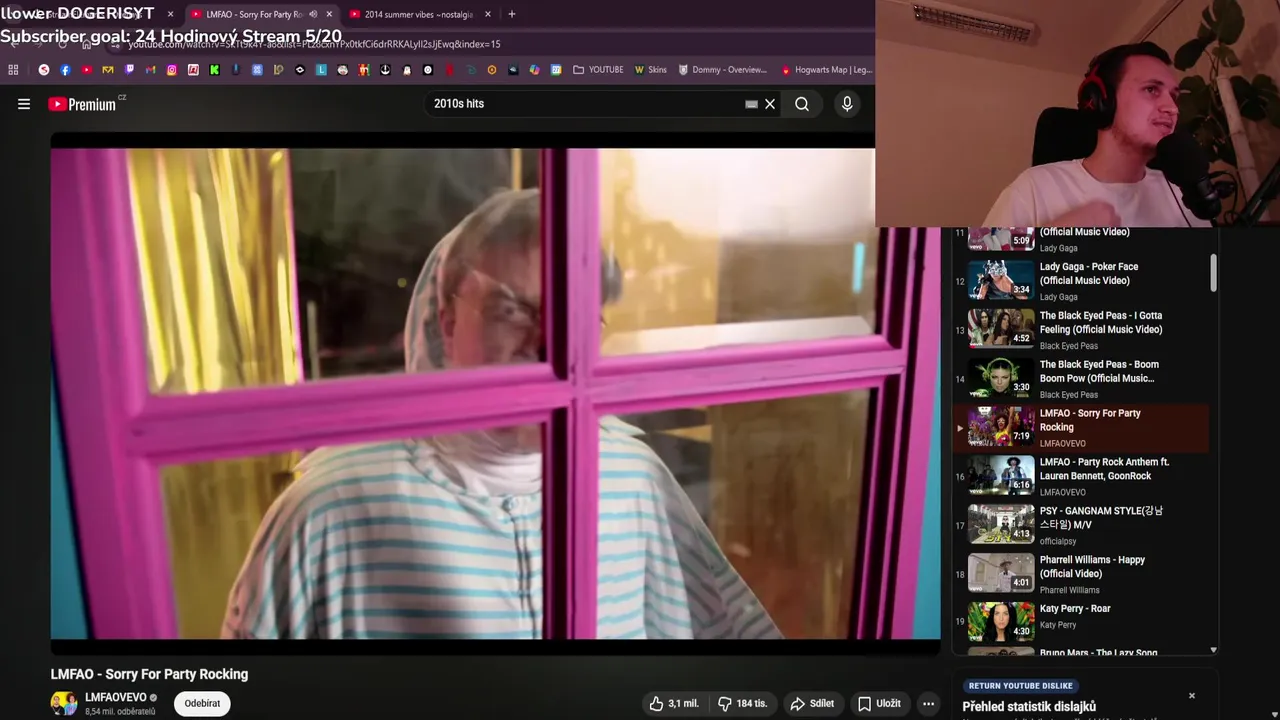Open Boom Boom Pow thumbnail
Screen dimensions: 1280x720
point(1001,378)
